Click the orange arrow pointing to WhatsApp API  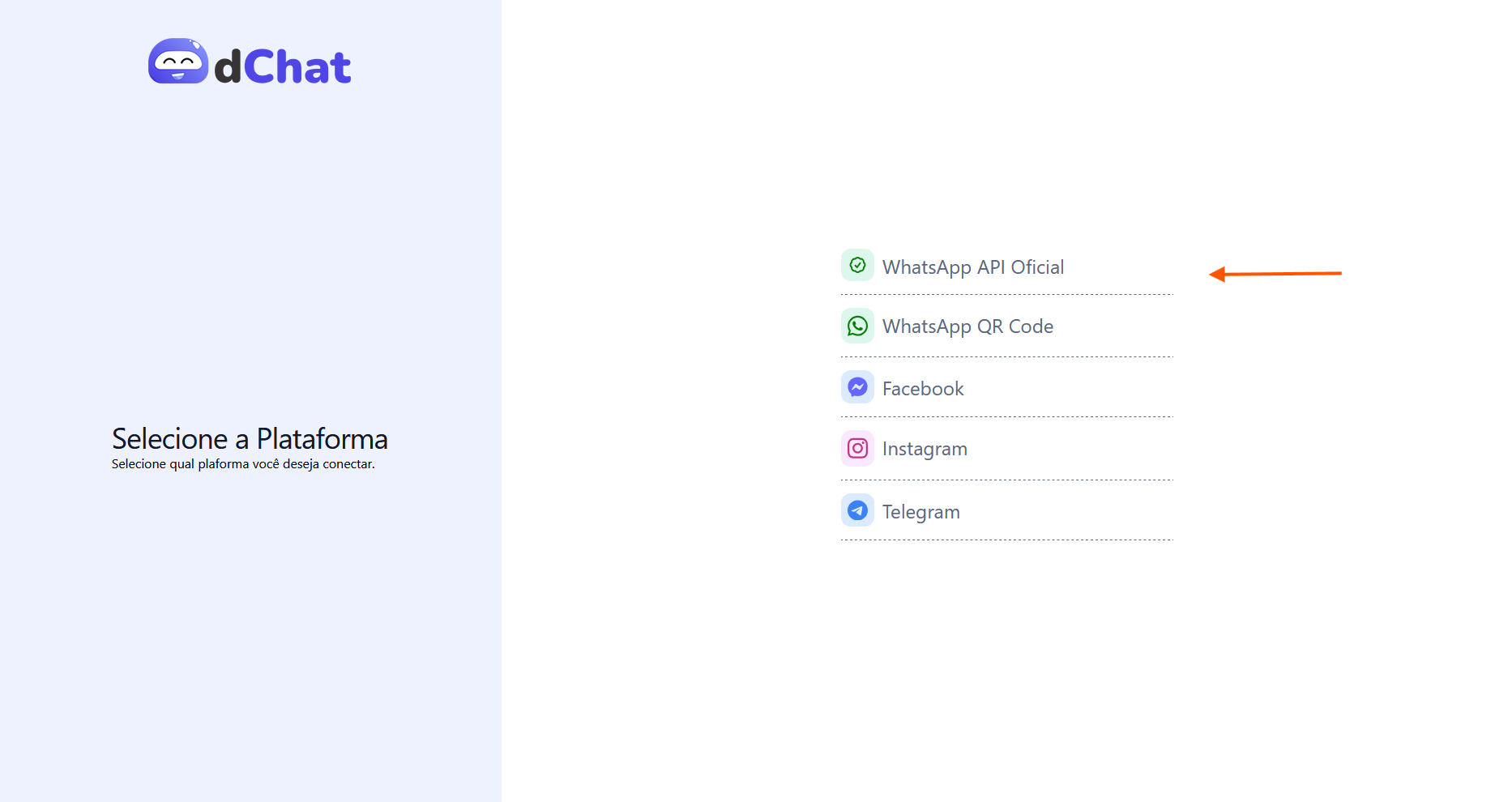(1275, 274)
